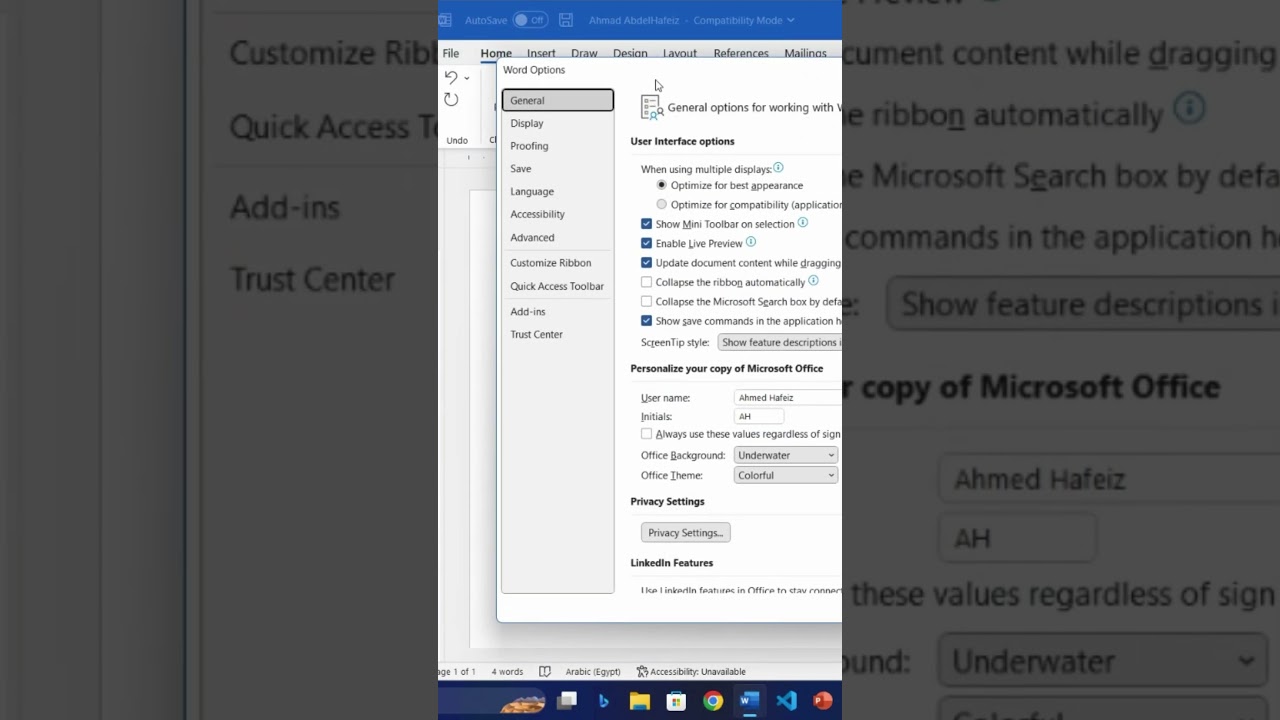Expand the ScreenTip style dropdown

click(780, 342)
